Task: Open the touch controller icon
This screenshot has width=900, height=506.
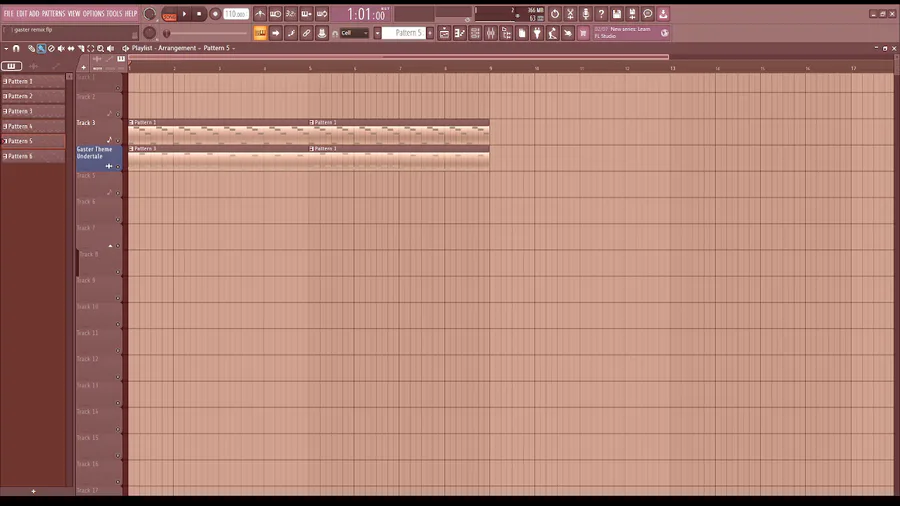Action: [x=568, y=33]
